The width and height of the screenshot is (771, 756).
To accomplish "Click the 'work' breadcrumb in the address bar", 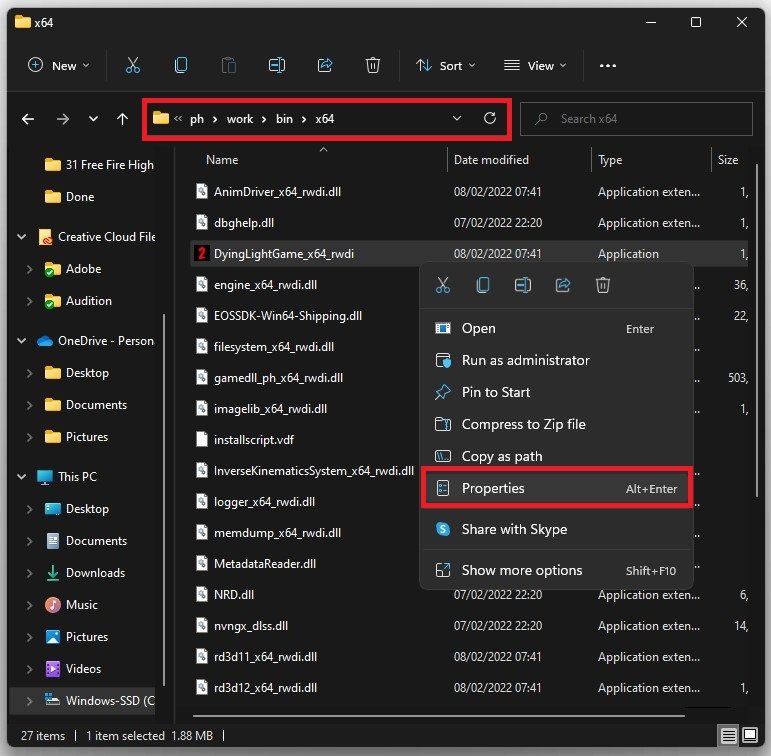I will pyautogui.click(x=240, y=119).
